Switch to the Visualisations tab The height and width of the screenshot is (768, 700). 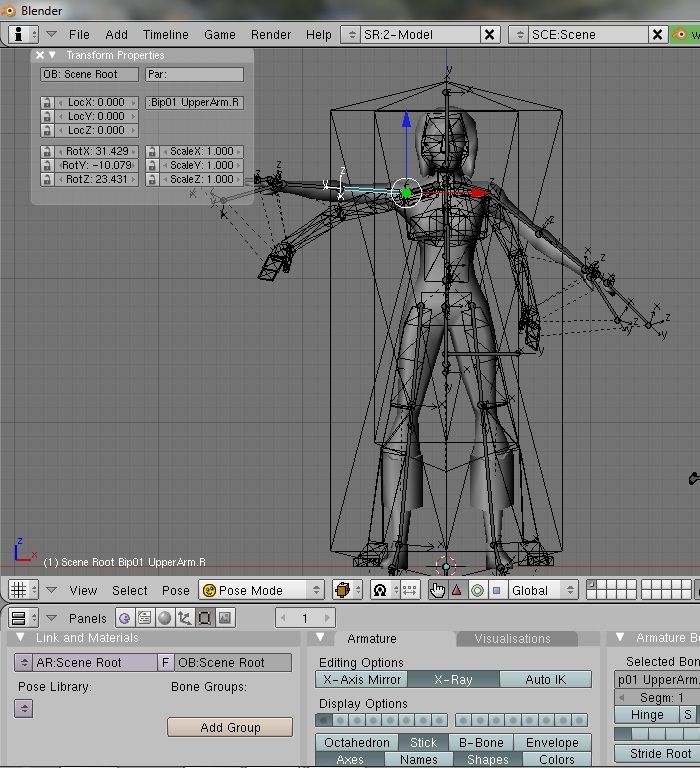[x=512, y=638]
